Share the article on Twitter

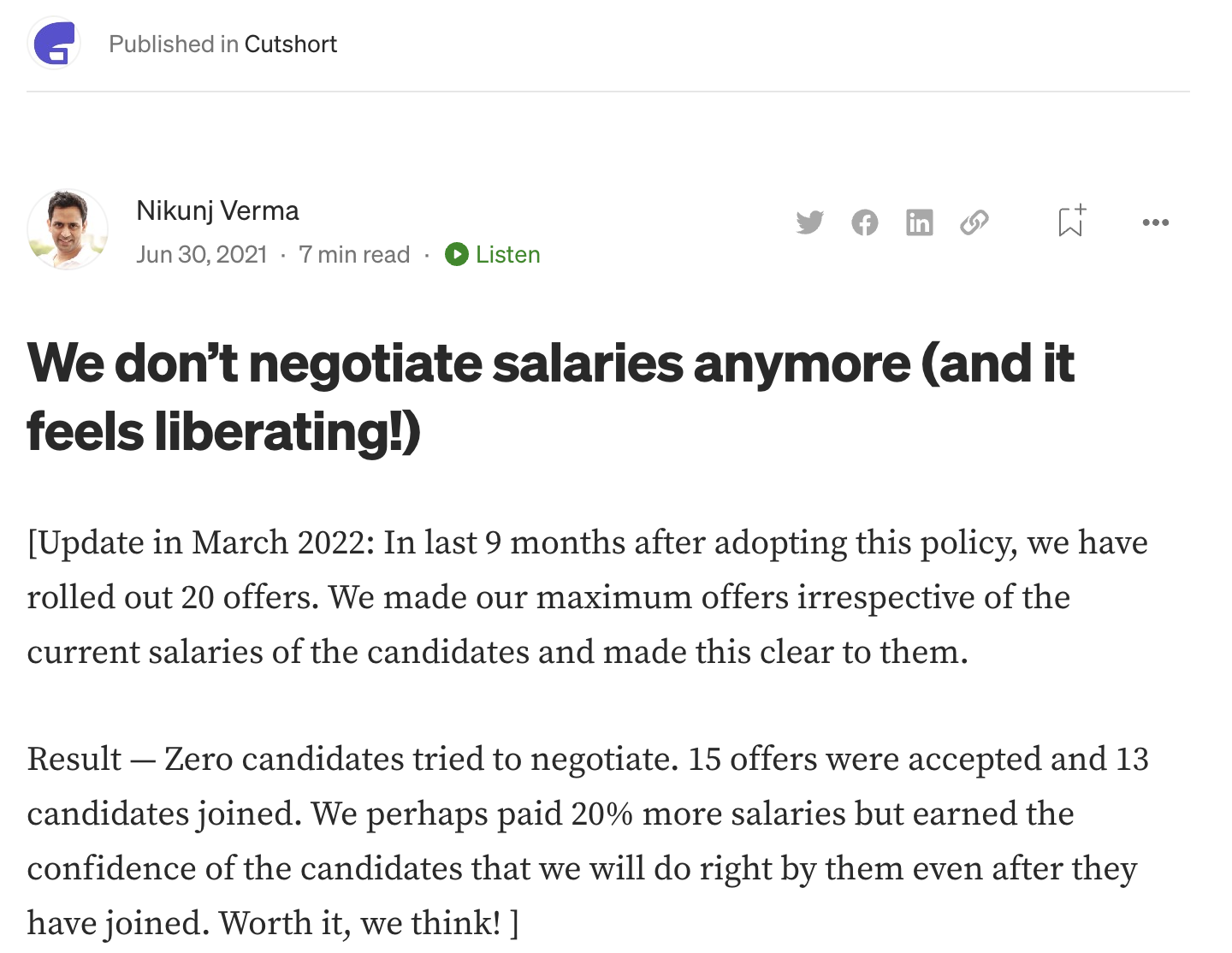pyautogui.click(x=809, y=222)
